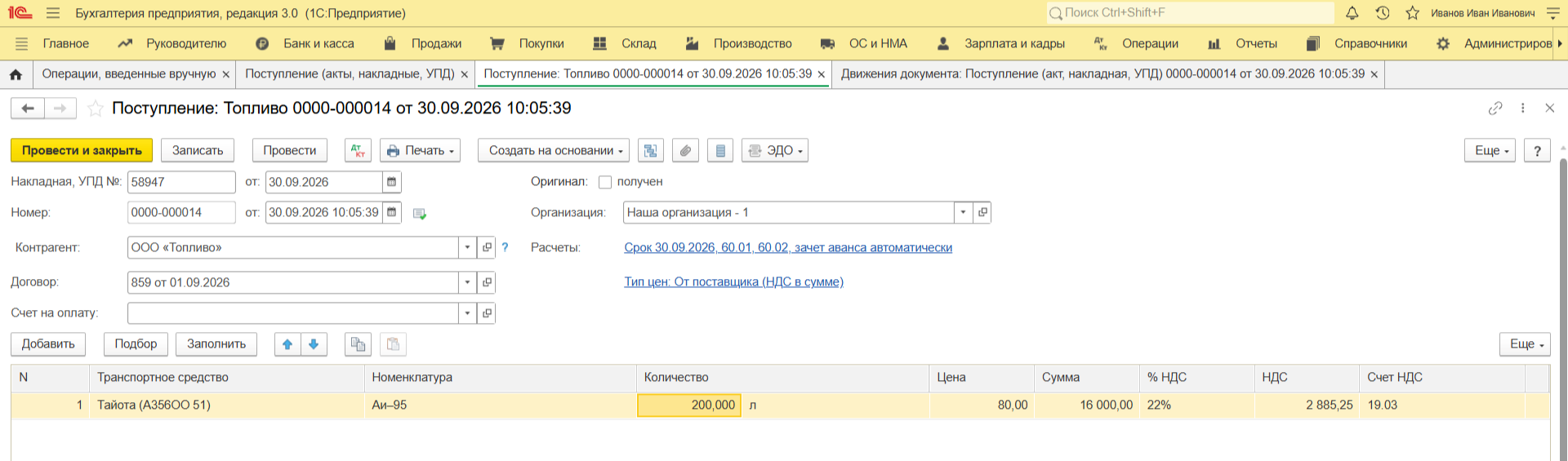This screenshot has height=461, width=1568.
Task: Show Дт/Кт document postings icon
Action: click(x=358, y=150)
